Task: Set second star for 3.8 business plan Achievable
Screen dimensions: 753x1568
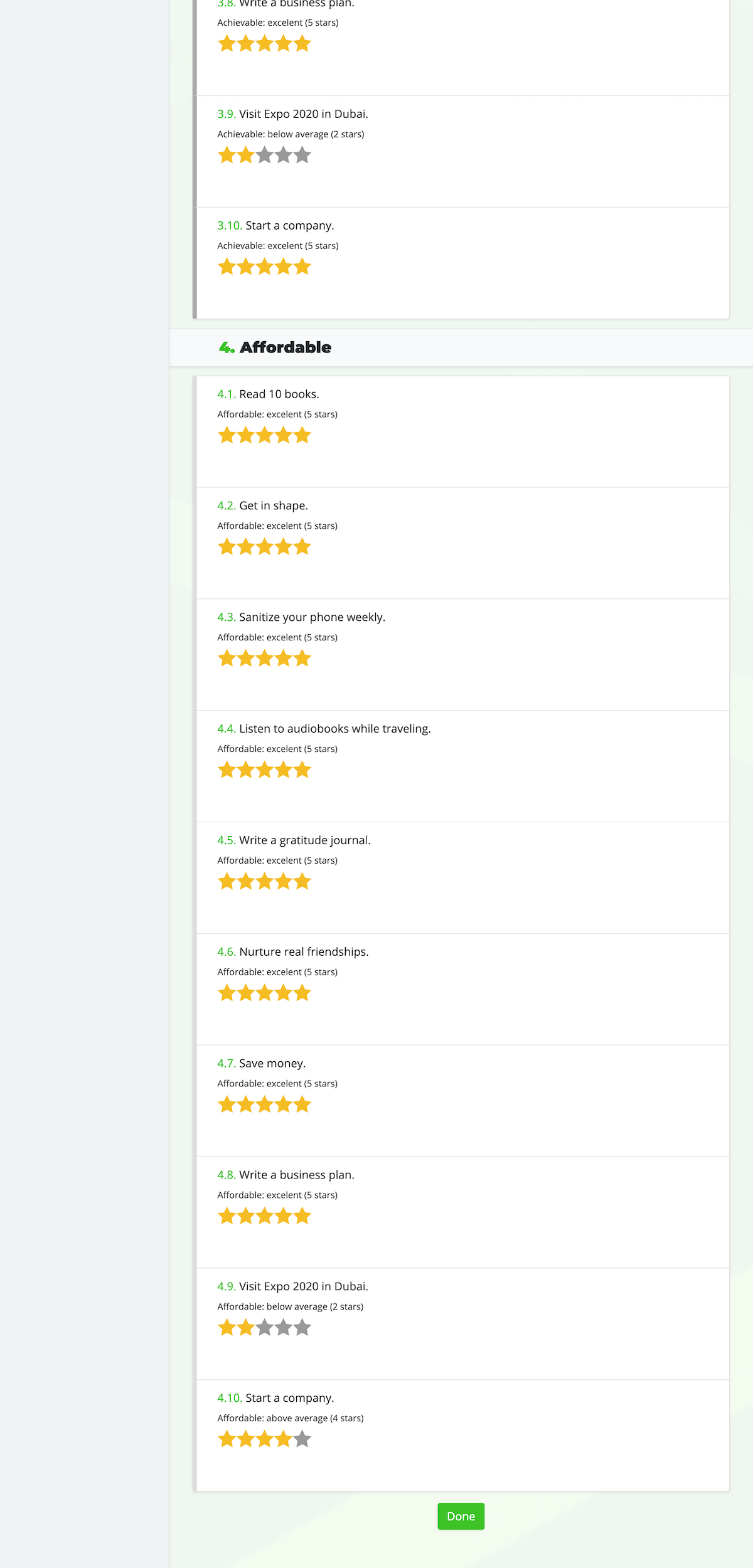Action: tap(246, 43)
